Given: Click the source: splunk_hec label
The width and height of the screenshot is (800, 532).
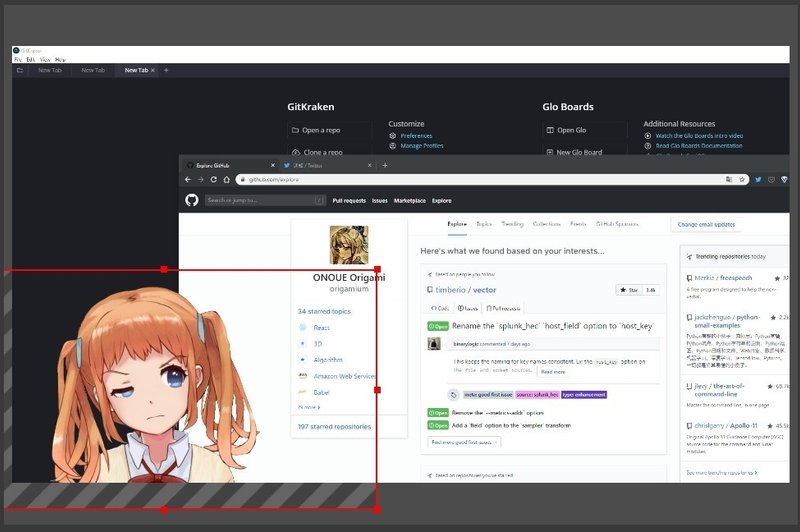Looking at the screenshot, I should 537,395.
